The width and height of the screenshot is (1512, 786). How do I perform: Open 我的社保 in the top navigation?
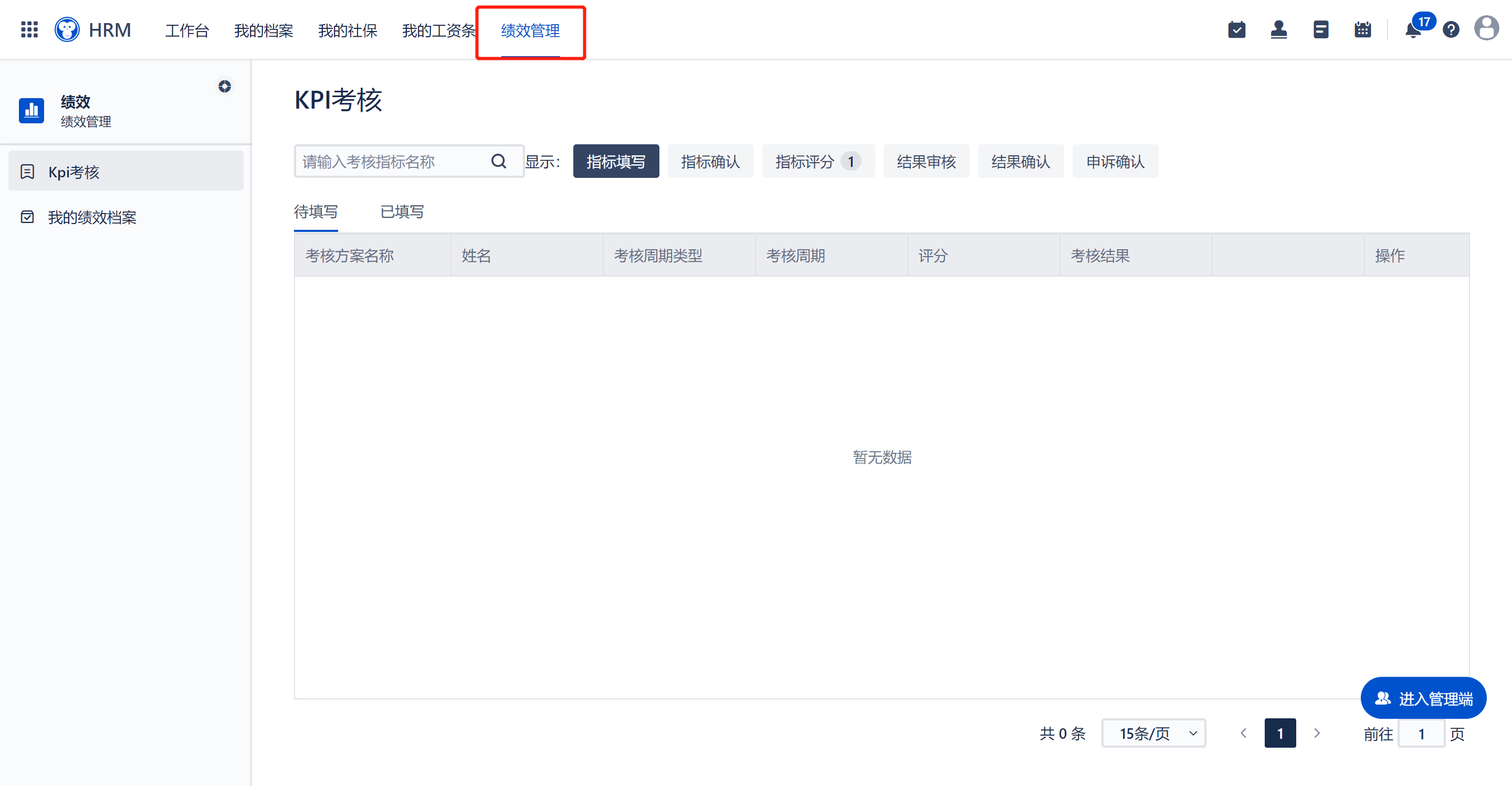[348, 30]
